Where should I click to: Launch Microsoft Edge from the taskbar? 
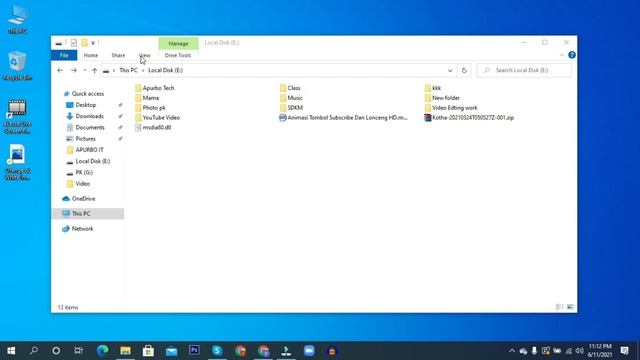tap(102, 351)
